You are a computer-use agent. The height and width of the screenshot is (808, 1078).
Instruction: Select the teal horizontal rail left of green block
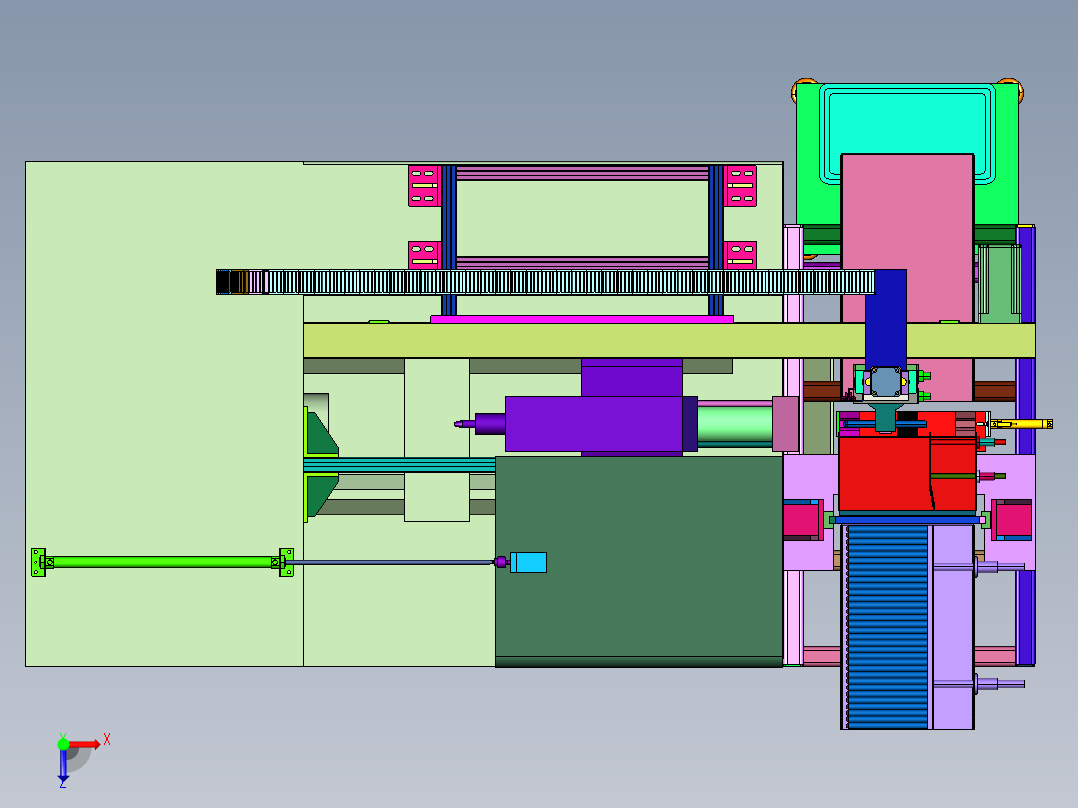coord(399,465)
